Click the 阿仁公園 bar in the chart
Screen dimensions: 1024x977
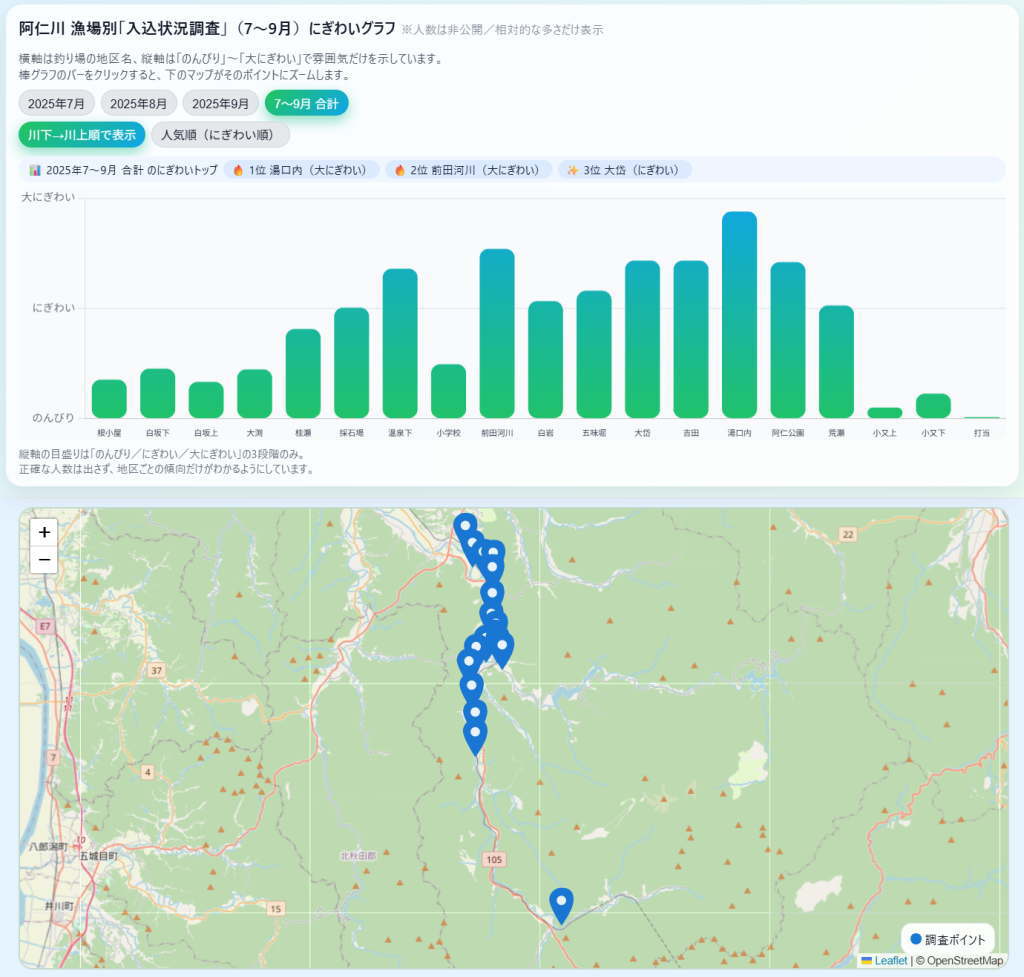[x=788, y=340]
